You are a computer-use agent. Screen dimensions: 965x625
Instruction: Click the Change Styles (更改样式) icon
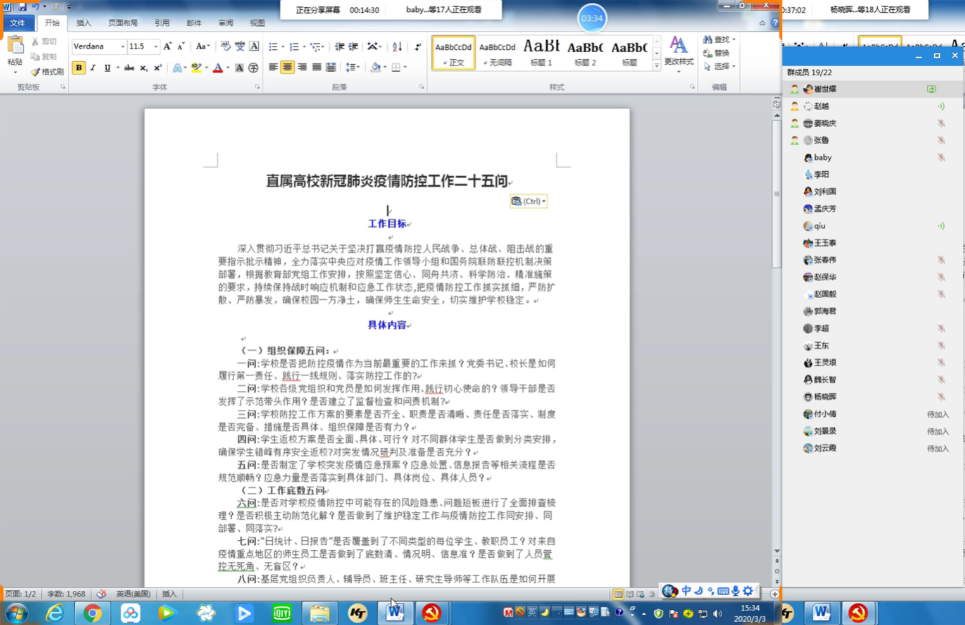point(678,52)
